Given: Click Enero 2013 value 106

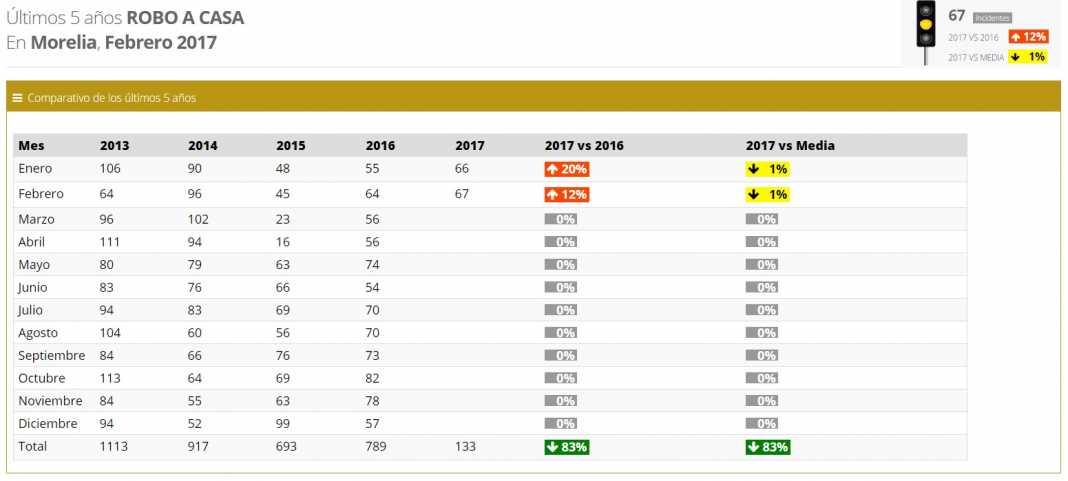Looking at the screenshot, I should click(110, 169).
